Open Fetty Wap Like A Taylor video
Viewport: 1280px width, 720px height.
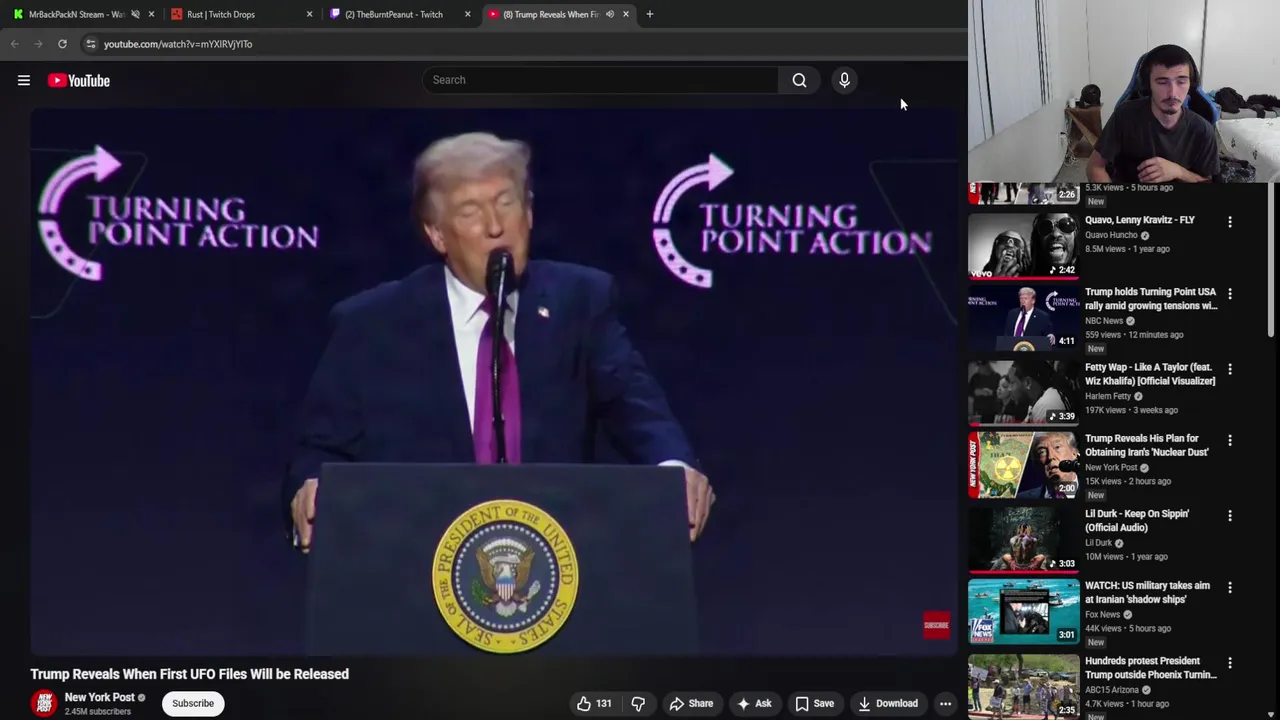(x=1150, y=374)
